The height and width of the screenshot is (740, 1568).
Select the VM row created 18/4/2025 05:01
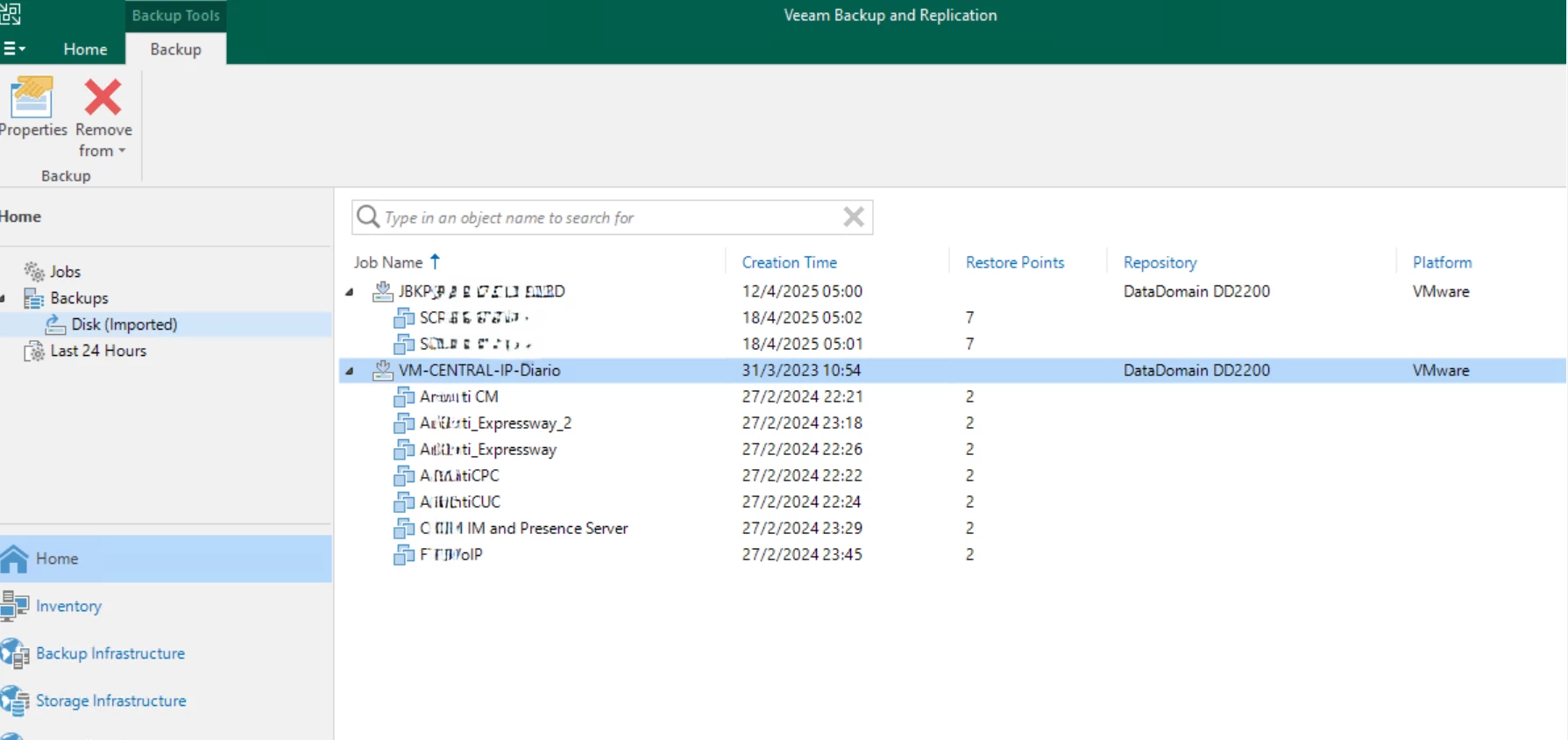pyautogui.click(x=953, y=344)
